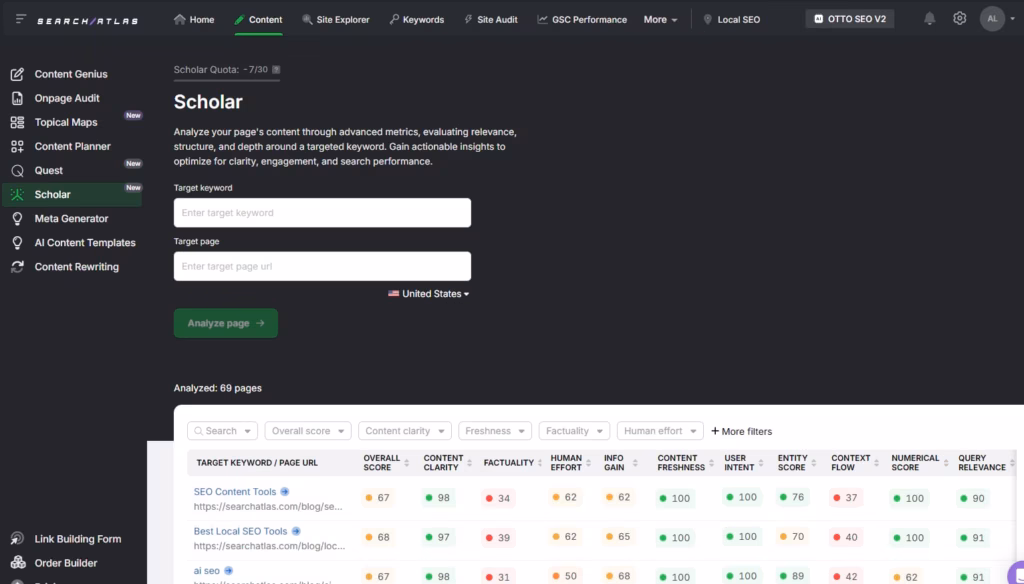The image size is (1024, 584).
Task: Switch to the Site Explorer tab
Action: [335, 19]
